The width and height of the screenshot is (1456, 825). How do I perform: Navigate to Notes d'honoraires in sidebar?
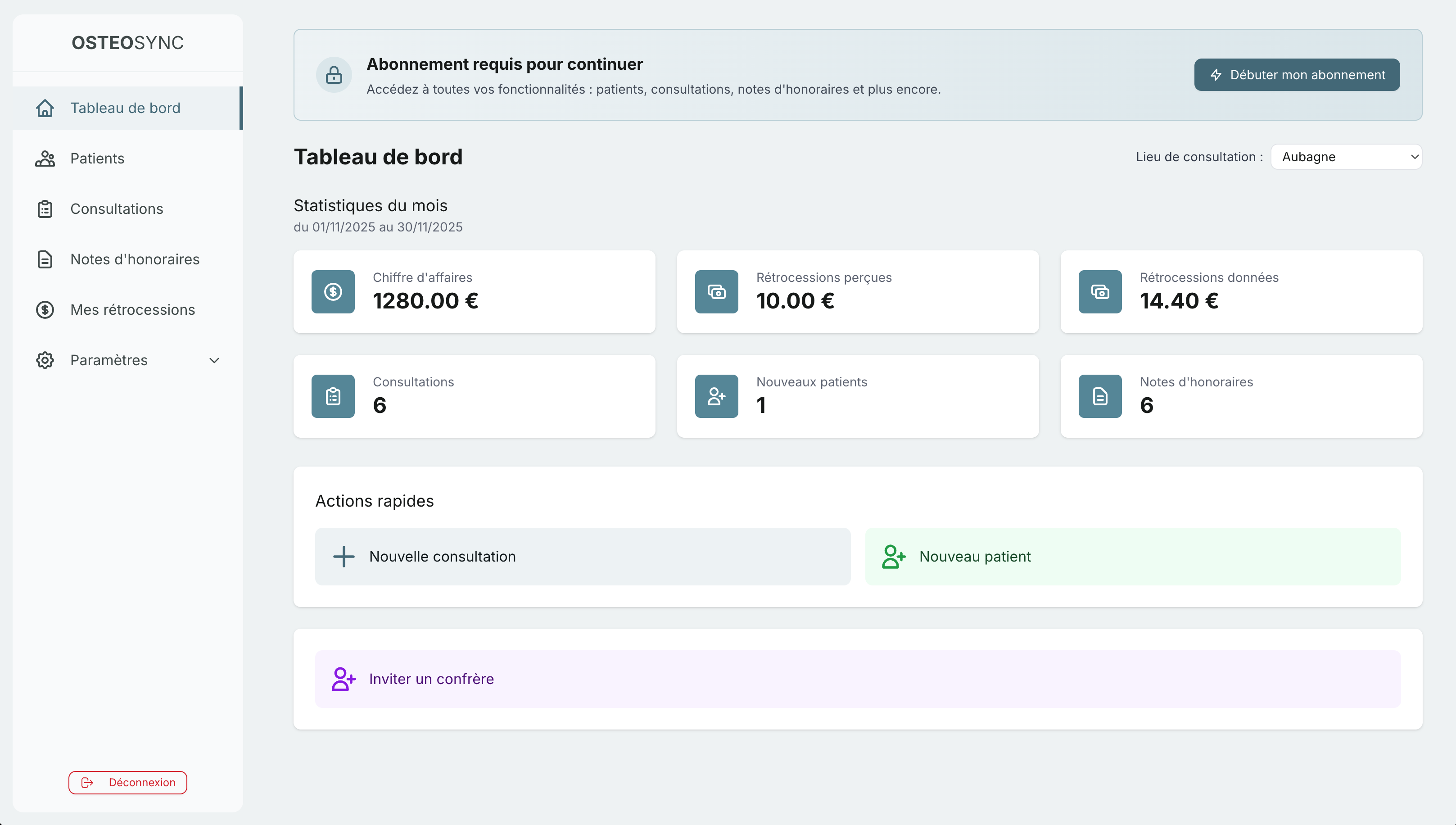[x=135, y=259]
